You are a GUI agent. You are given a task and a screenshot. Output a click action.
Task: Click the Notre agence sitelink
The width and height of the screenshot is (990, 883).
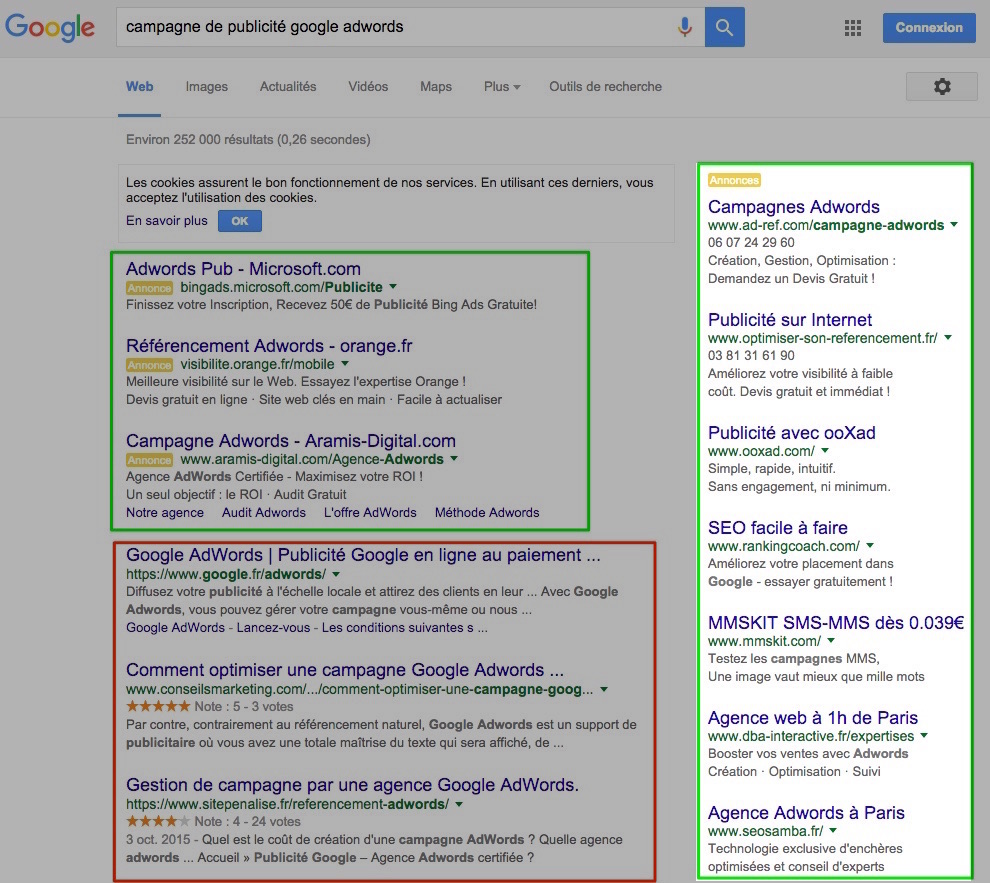click(x=165, y=513)
